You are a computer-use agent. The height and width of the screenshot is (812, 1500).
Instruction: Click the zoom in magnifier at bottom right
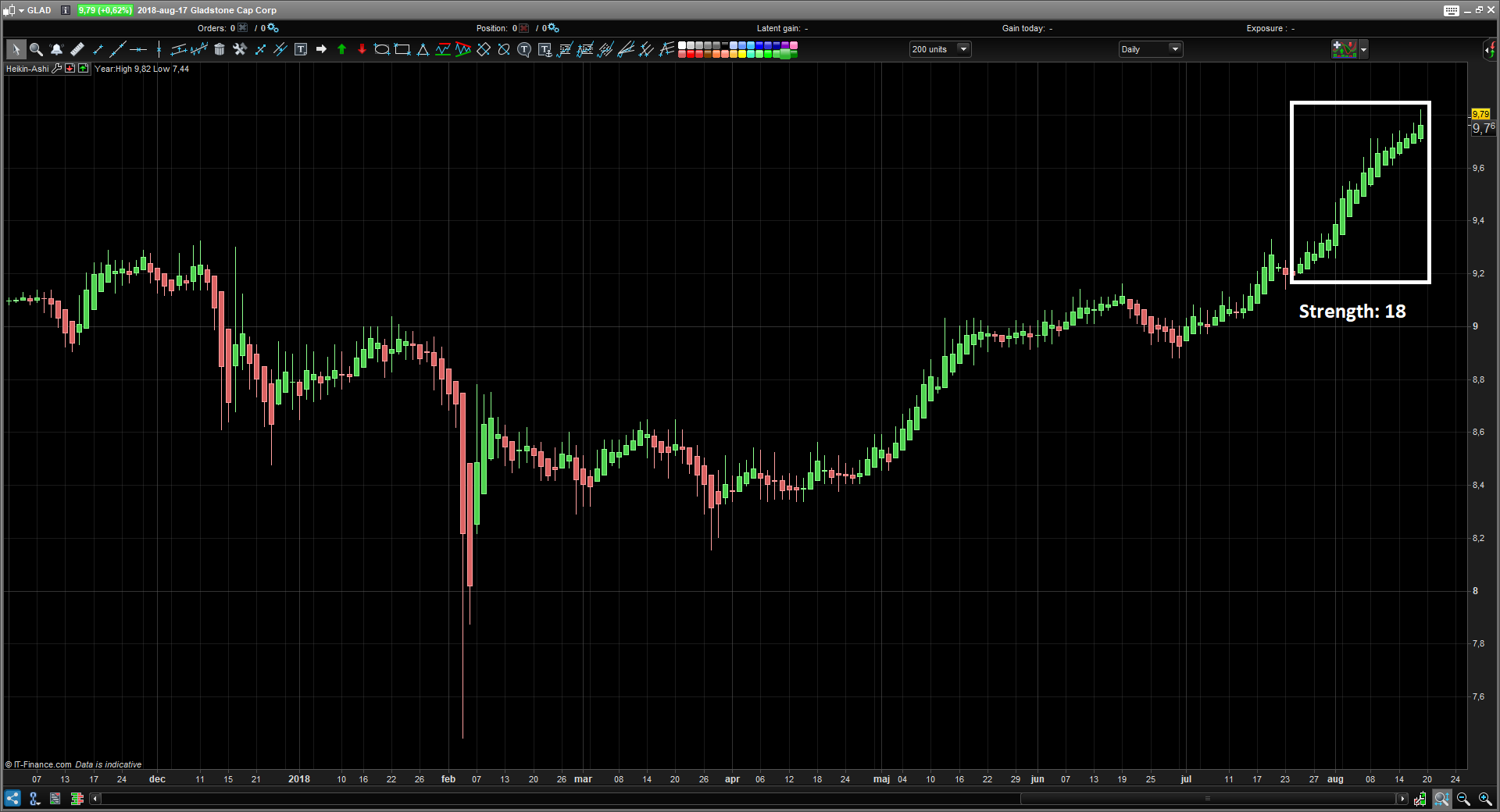pos(1485,799)
